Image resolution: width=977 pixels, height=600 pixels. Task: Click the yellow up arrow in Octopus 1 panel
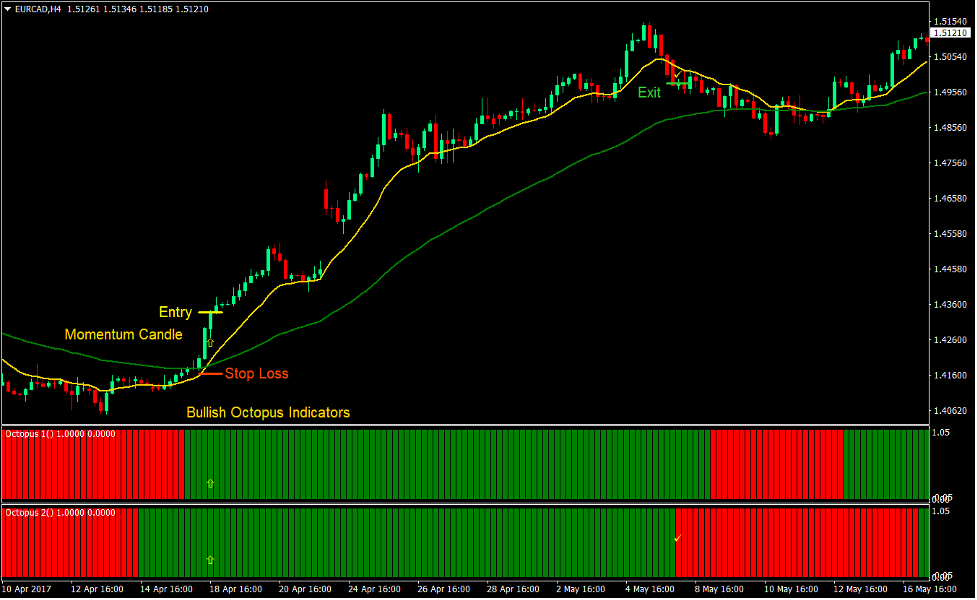(x=210, y=481)
